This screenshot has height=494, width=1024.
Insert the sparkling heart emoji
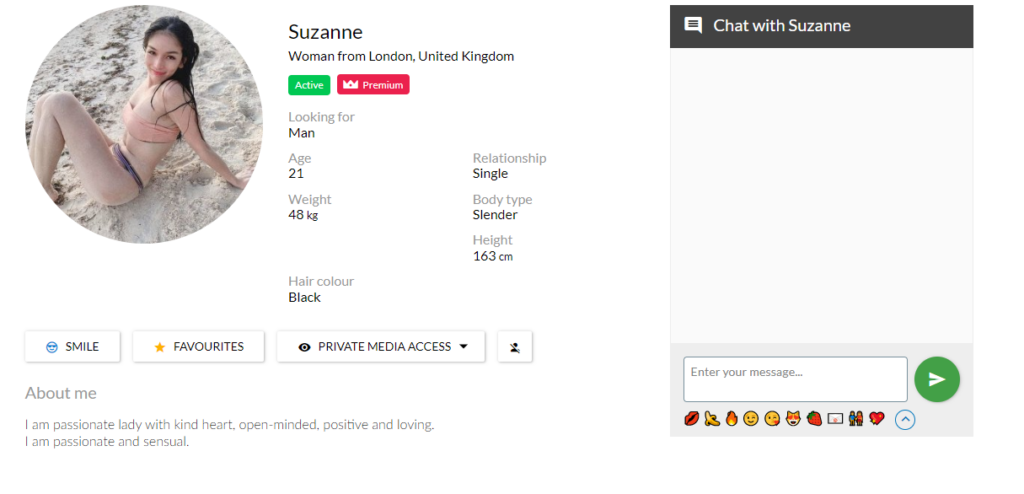tap(877, 419)
